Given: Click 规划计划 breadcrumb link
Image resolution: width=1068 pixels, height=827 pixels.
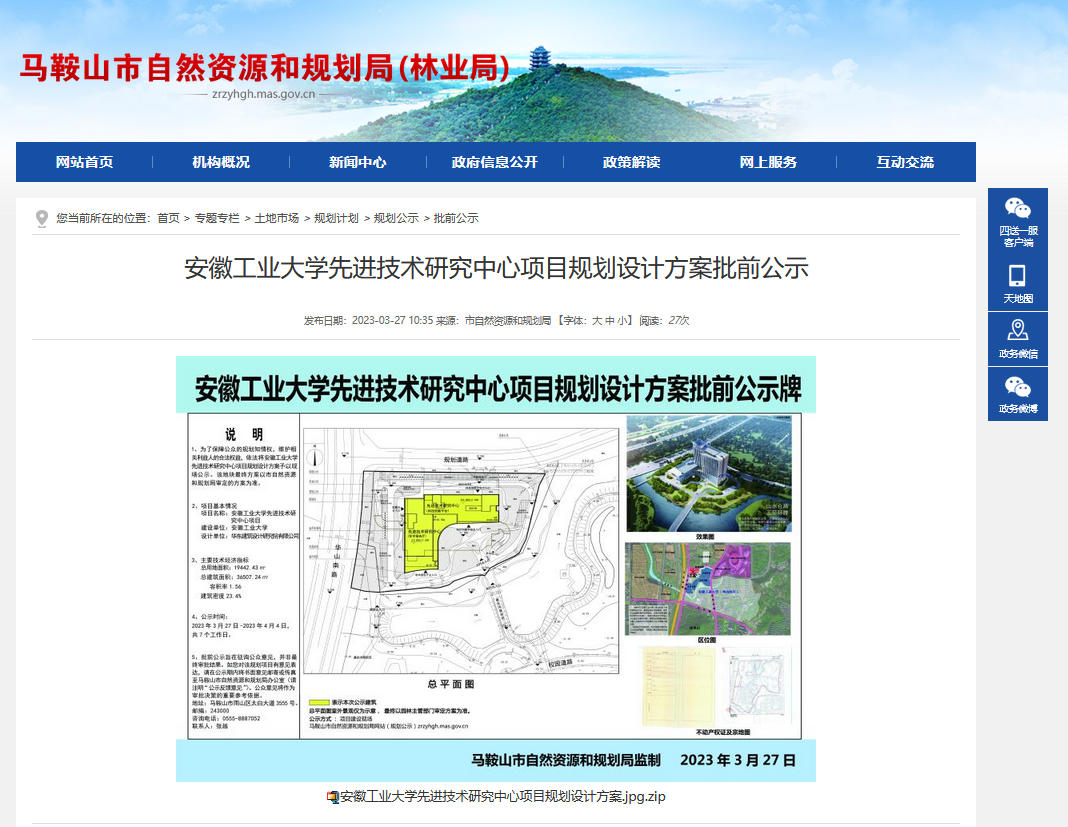Looking at the screenshot, I should pos(336,218).
